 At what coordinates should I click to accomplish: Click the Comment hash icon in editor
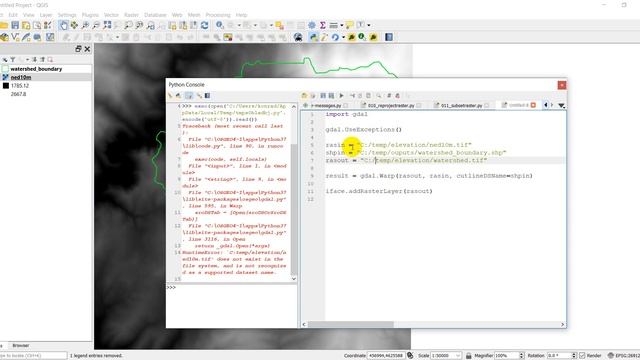pyautogui.click(x=389, y=96)
